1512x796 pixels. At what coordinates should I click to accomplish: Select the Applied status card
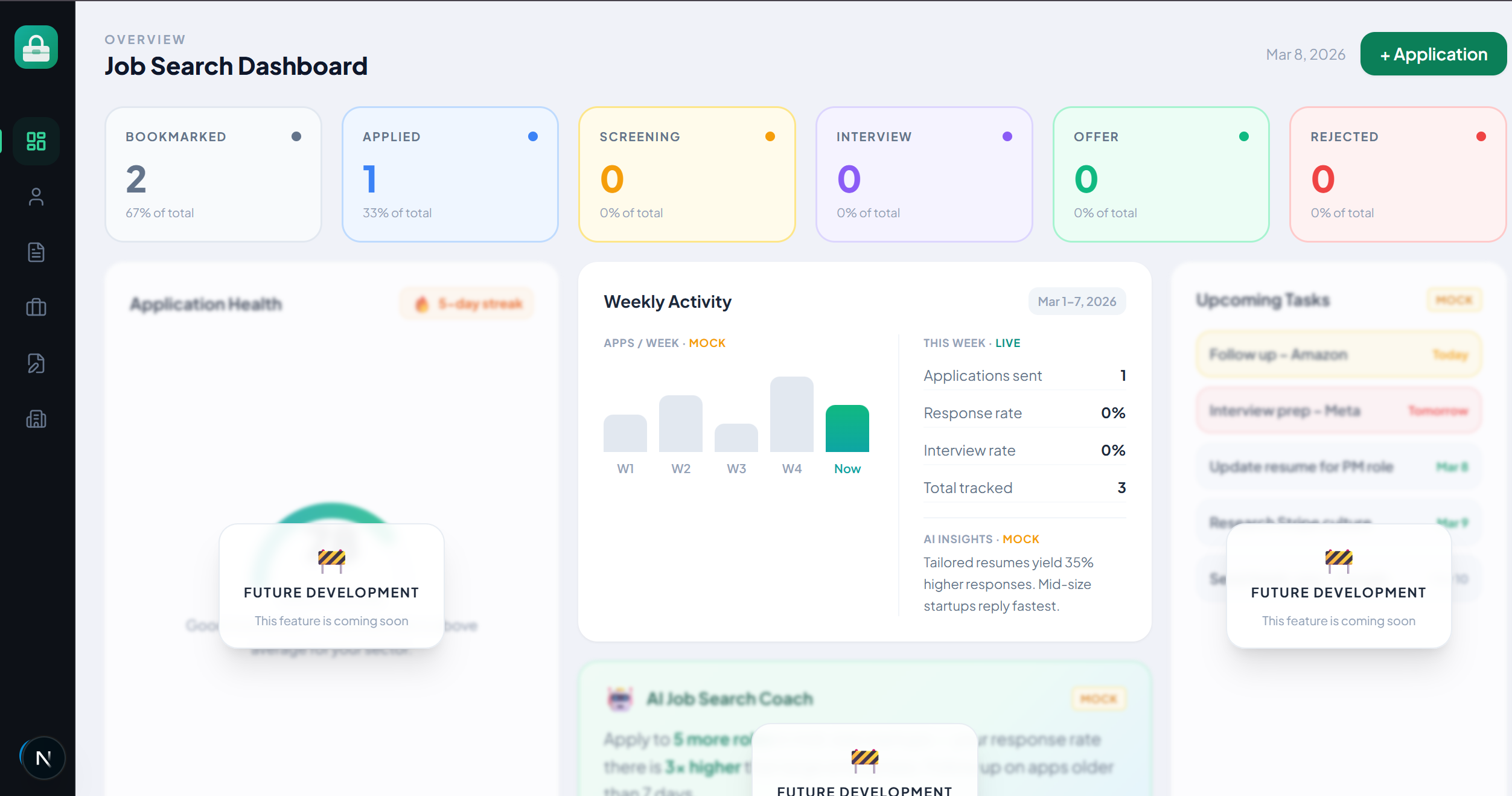(450, 174)
